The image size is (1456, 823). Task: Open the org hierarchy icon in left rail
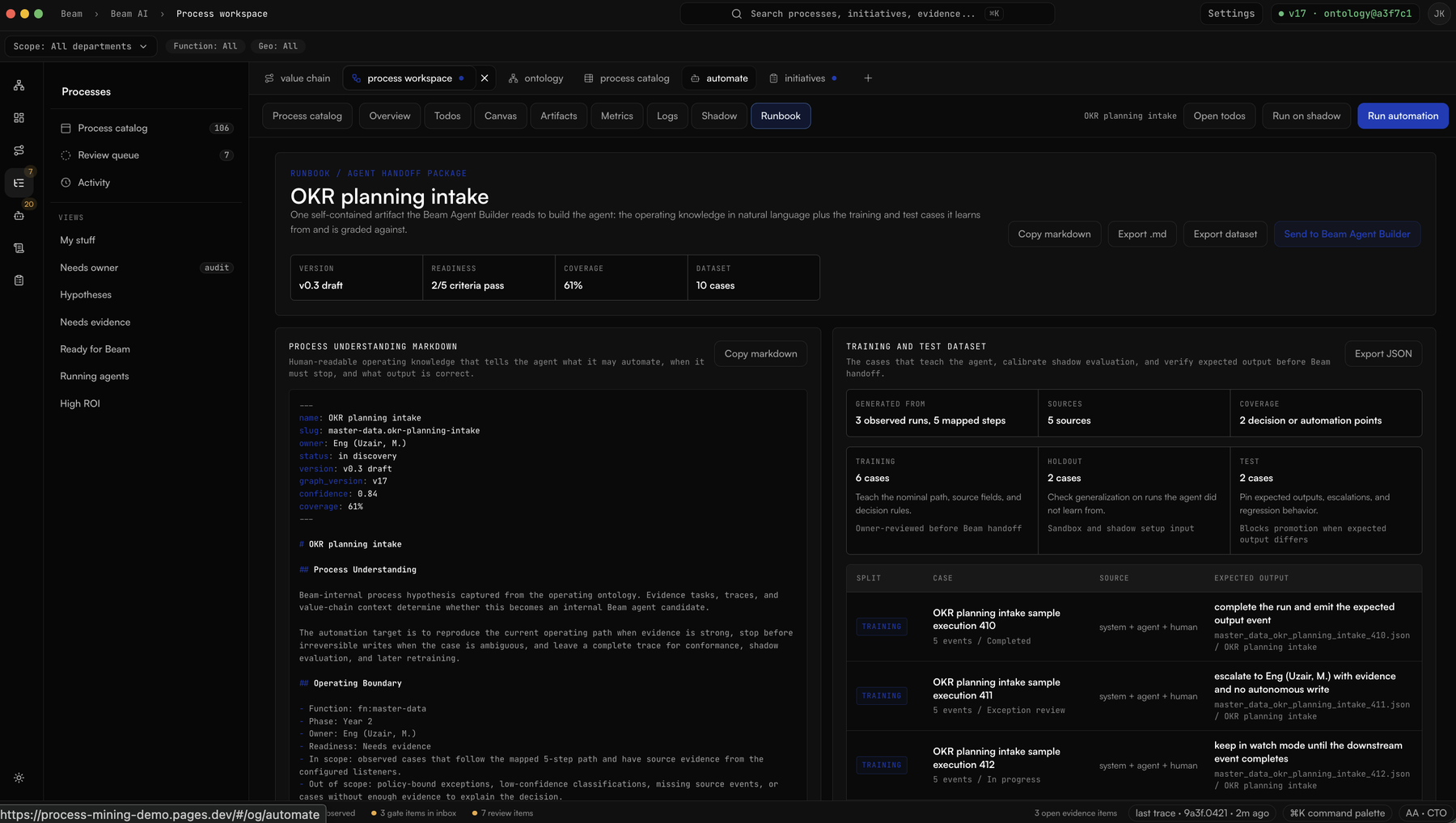[19, 86]
